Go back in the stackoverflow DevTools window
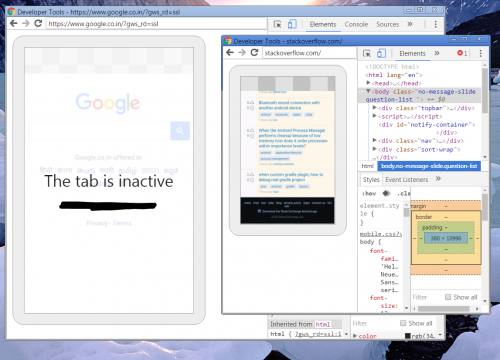Image resolution: width=500 pixels, height=360 pixels. pos(230,53)
